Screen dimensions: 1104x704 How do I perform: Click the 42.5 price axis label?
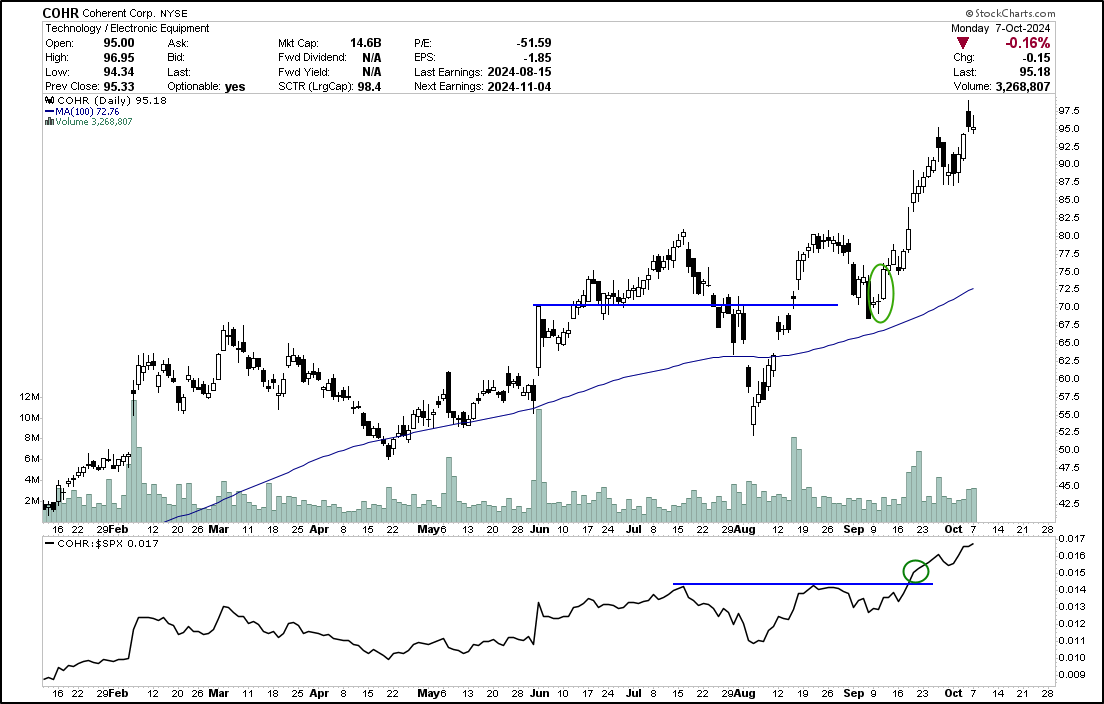click(1070, 503)
